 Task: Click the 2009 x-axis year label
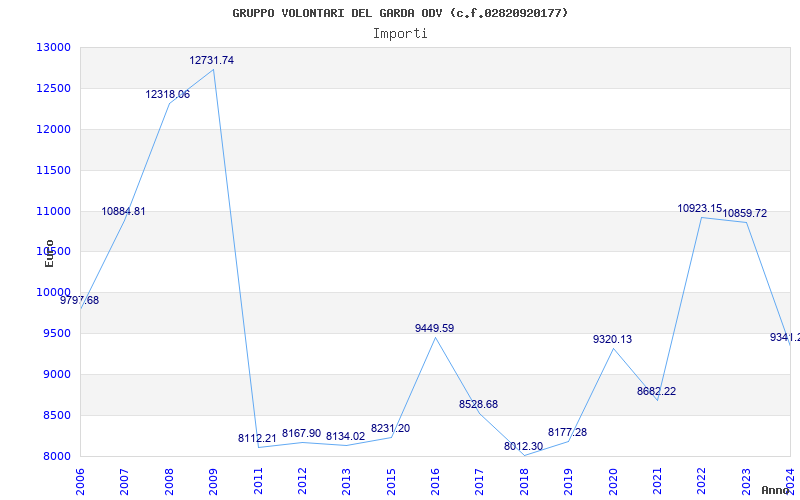click(213, 481)
